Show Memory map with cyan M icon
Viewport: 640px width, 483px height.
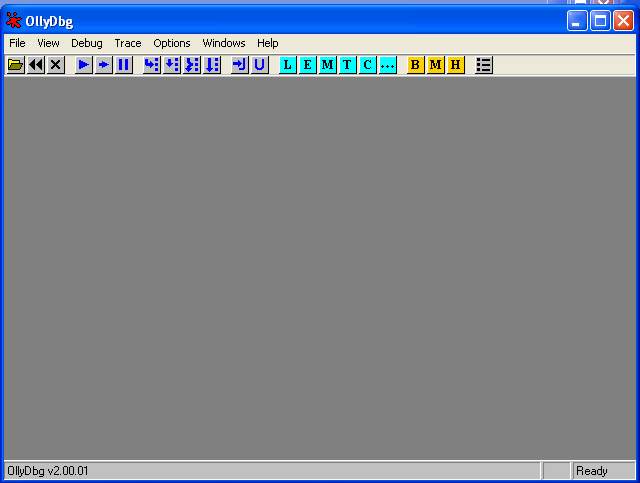pos(328,65)
